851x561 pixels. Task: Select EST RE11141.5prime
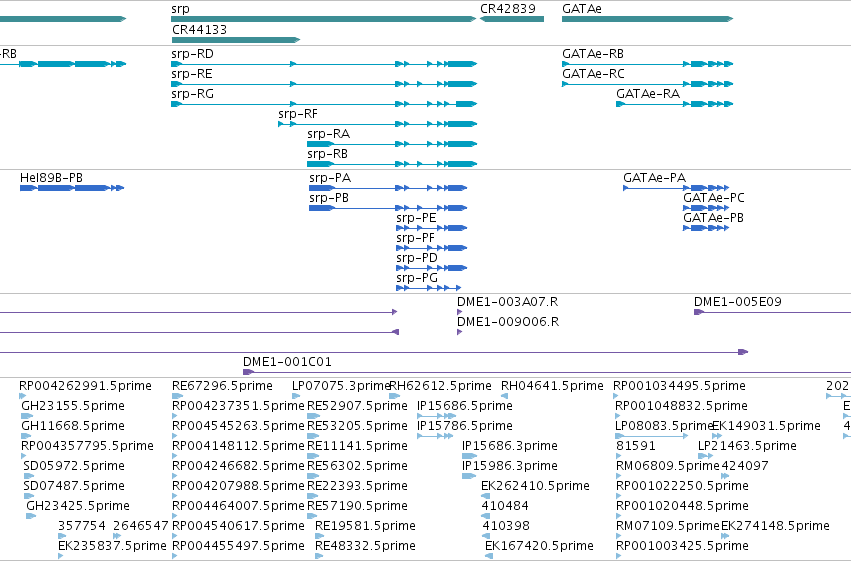coord(312,456)
